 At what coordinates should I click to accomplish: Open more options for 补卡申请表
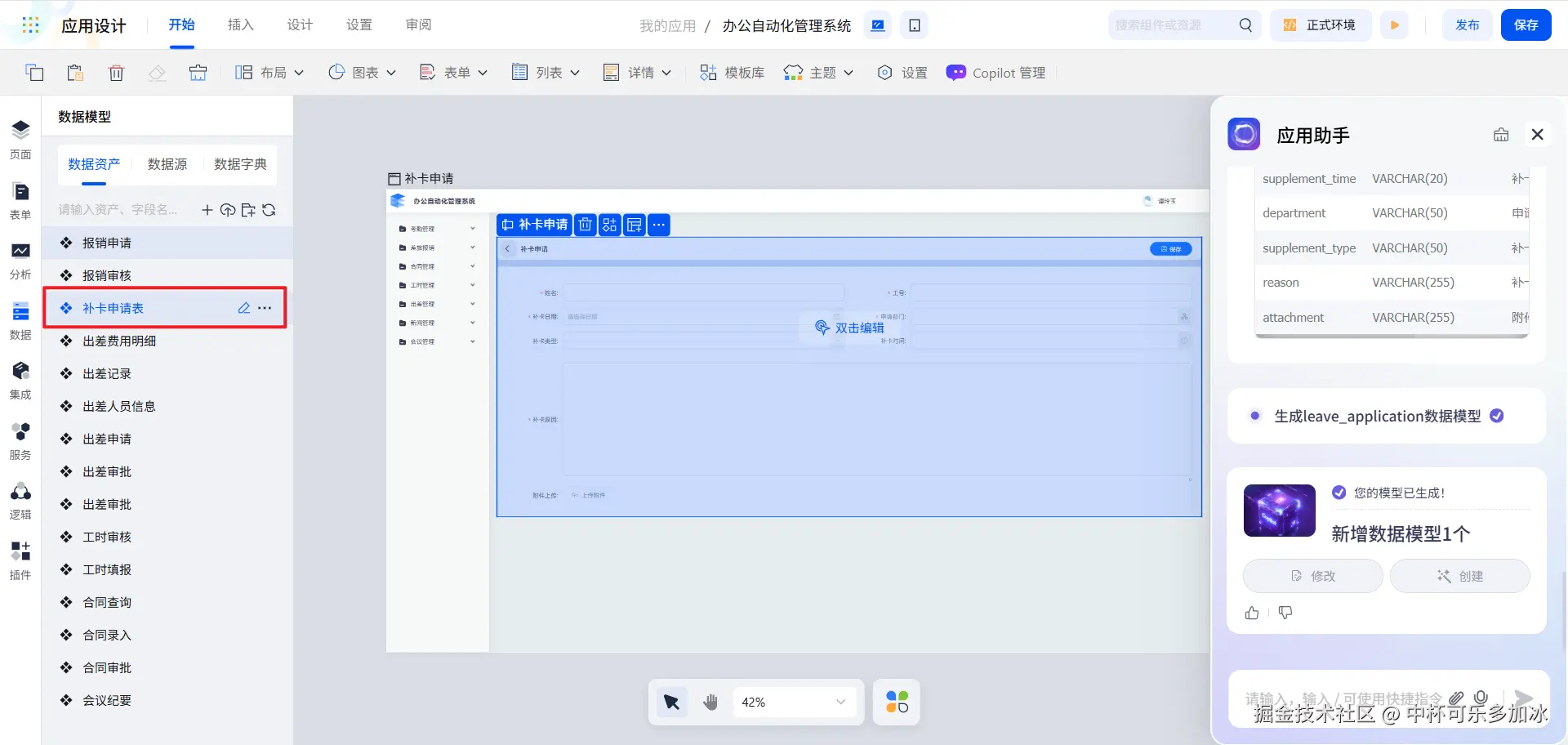(265, 308)
